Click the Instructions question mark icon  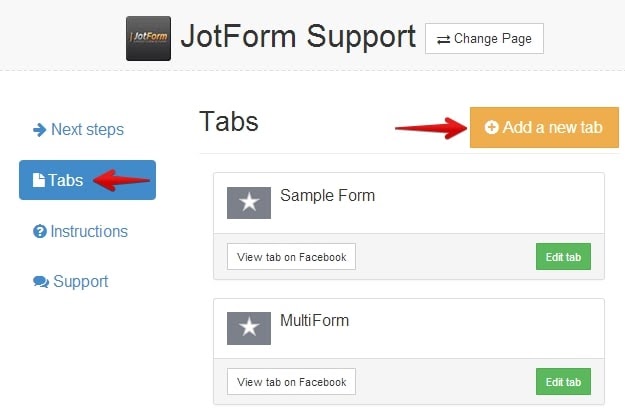coord(40,231)
